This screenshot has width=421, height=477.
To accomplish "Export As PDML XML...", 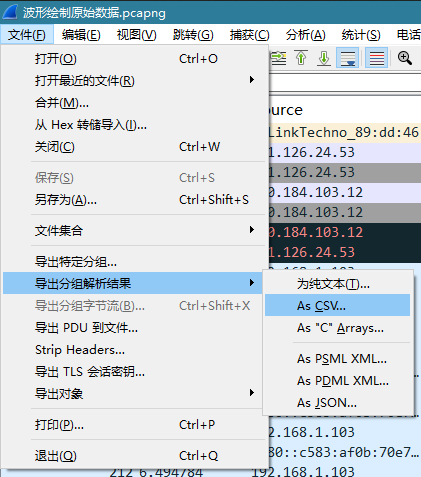I will pyautogui.click(x=337, y=381).
